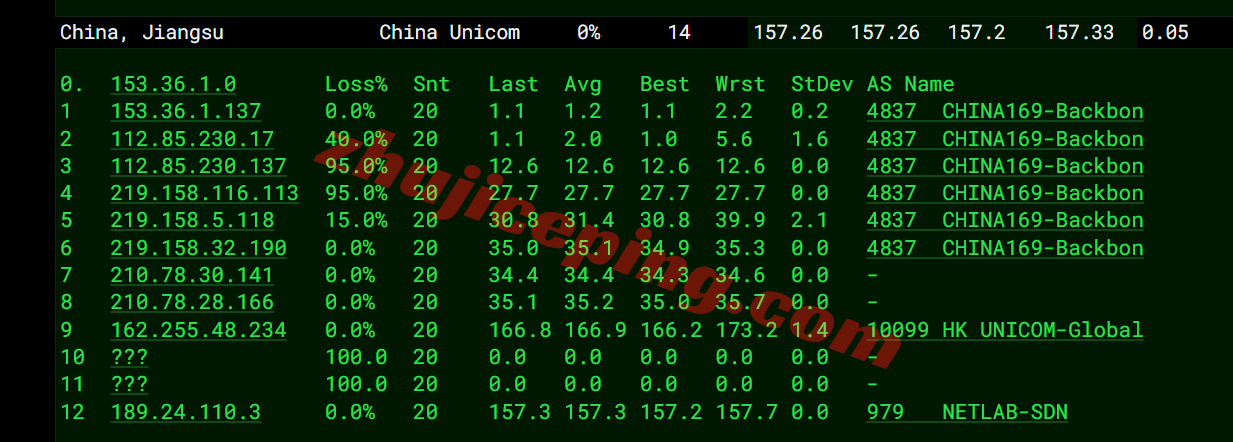
Task: Click the ??? entry on hop 10
Action: coord(129,357)
